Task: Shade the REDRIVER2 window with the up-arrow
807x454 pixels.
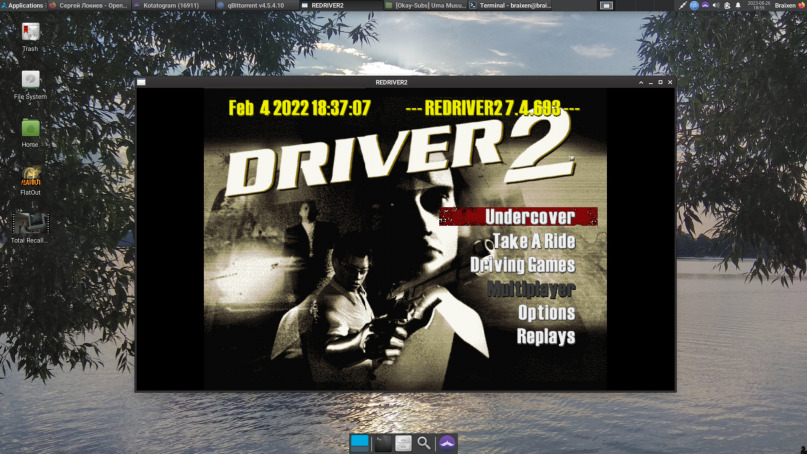Action: [x=641, y=82]
